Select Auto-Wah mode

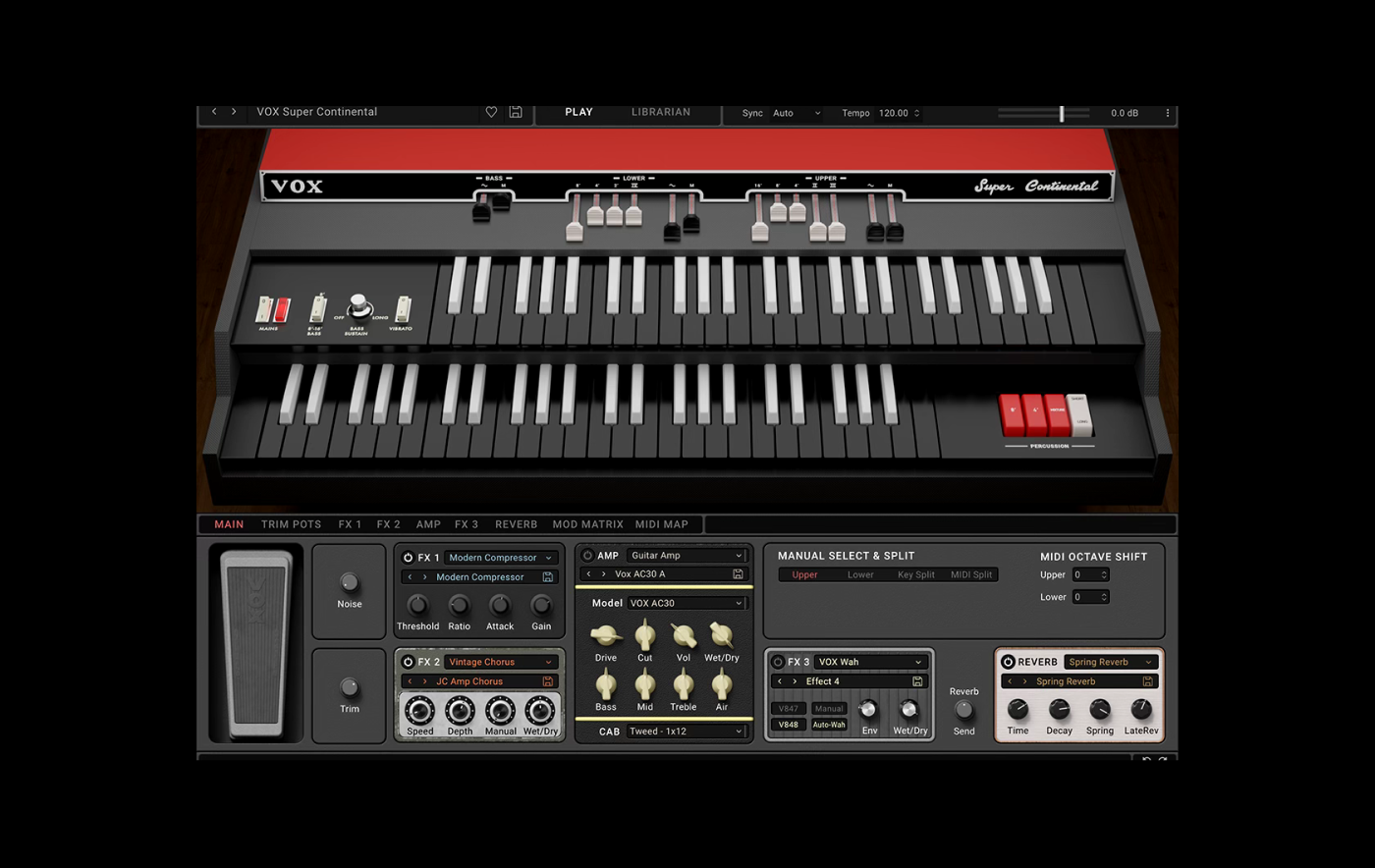[x=829, y=725]
